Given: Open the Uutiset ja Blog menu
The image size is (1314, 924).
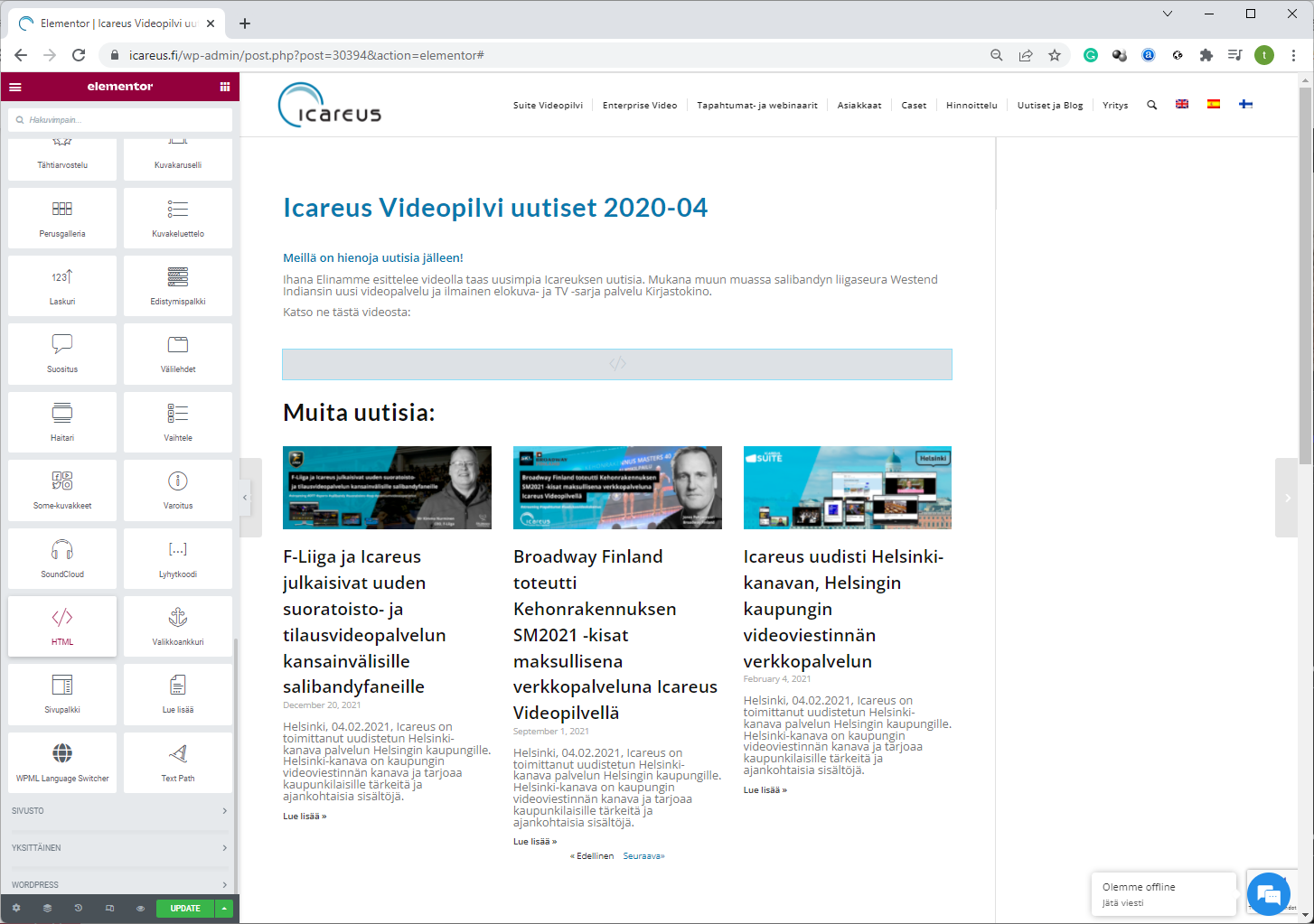Looking at the screenshot, I should (1049, 106).
